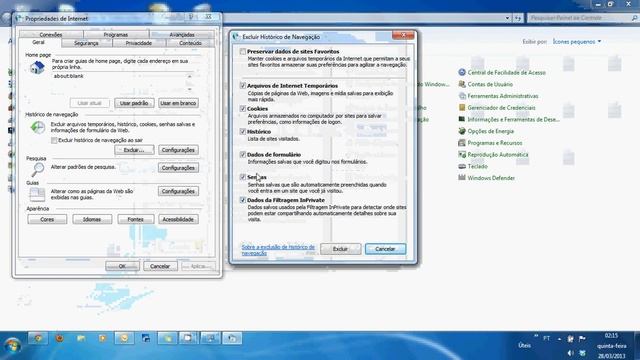
Task: Check Preservar dados de sites Favoritos
Action: click(x=243, y=51)
